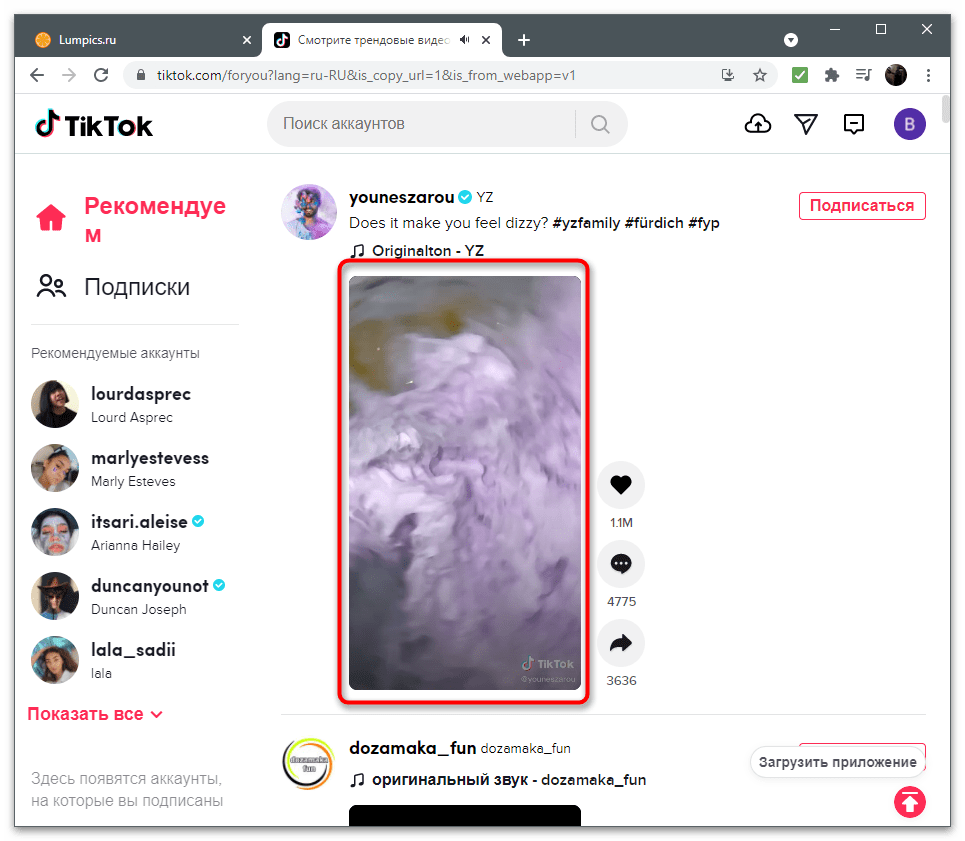Image resolution: width=965 pixels, height=841 pixels.
Task: Open Originalton - YZ sound link
Action: click(x=417, y=251)
